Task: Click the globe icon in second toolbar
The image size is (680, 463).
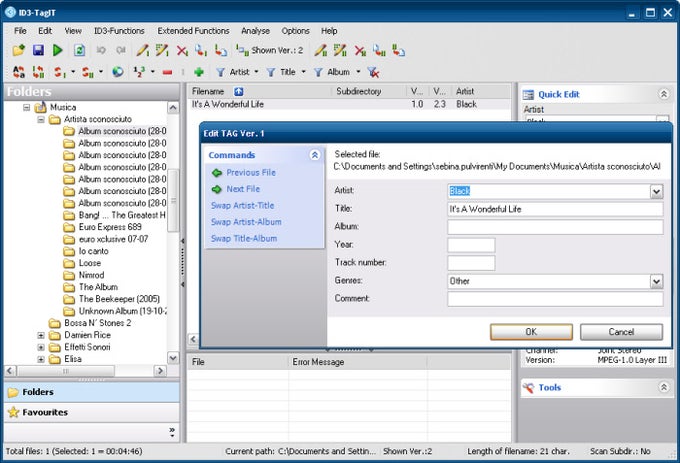Action: click(x=117, y=72)
